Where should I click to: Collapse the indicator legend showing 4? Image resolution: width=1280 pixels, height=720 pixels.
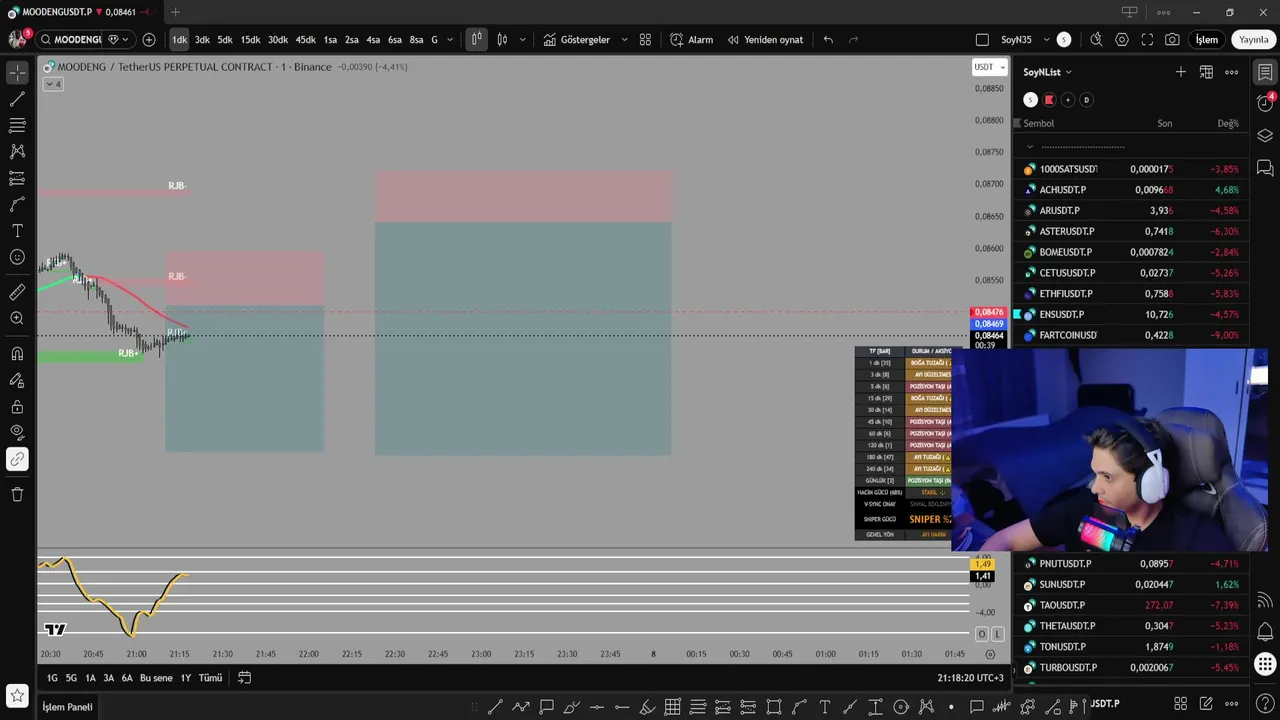[53, 84]
